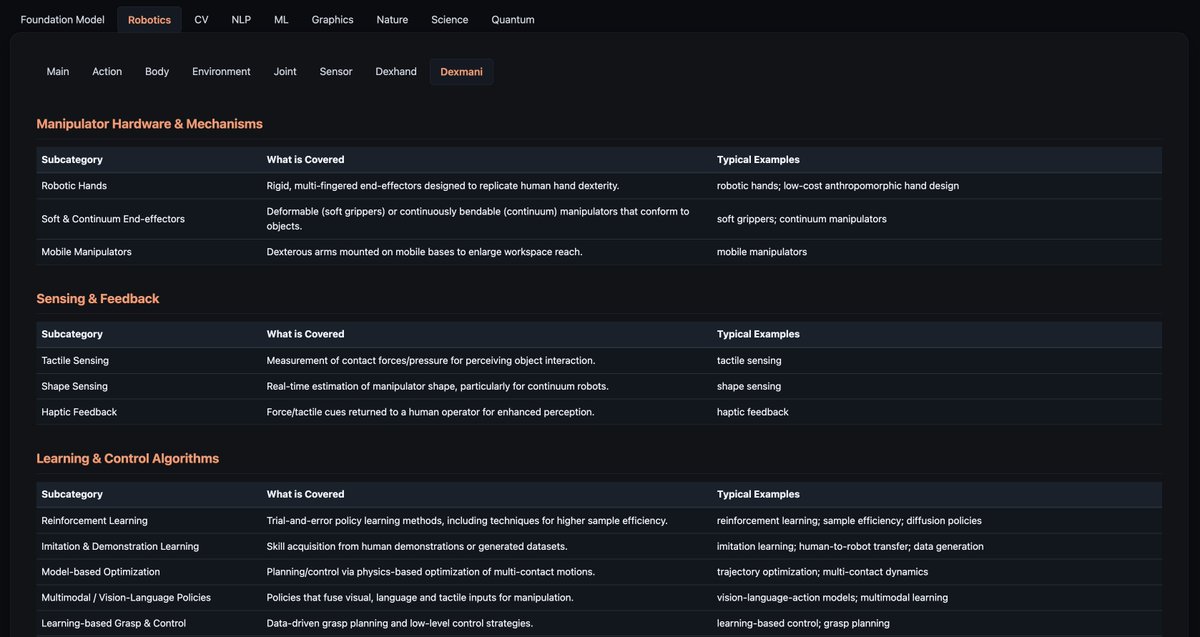Open the Graphics tab

pyautogui.click(x=332, y=19)
